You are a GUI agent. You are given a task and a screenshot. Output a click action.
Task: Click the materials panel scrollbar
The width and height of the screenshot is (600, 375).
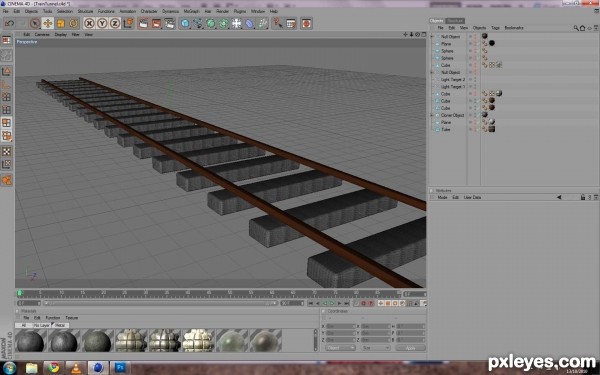(316, 340)
